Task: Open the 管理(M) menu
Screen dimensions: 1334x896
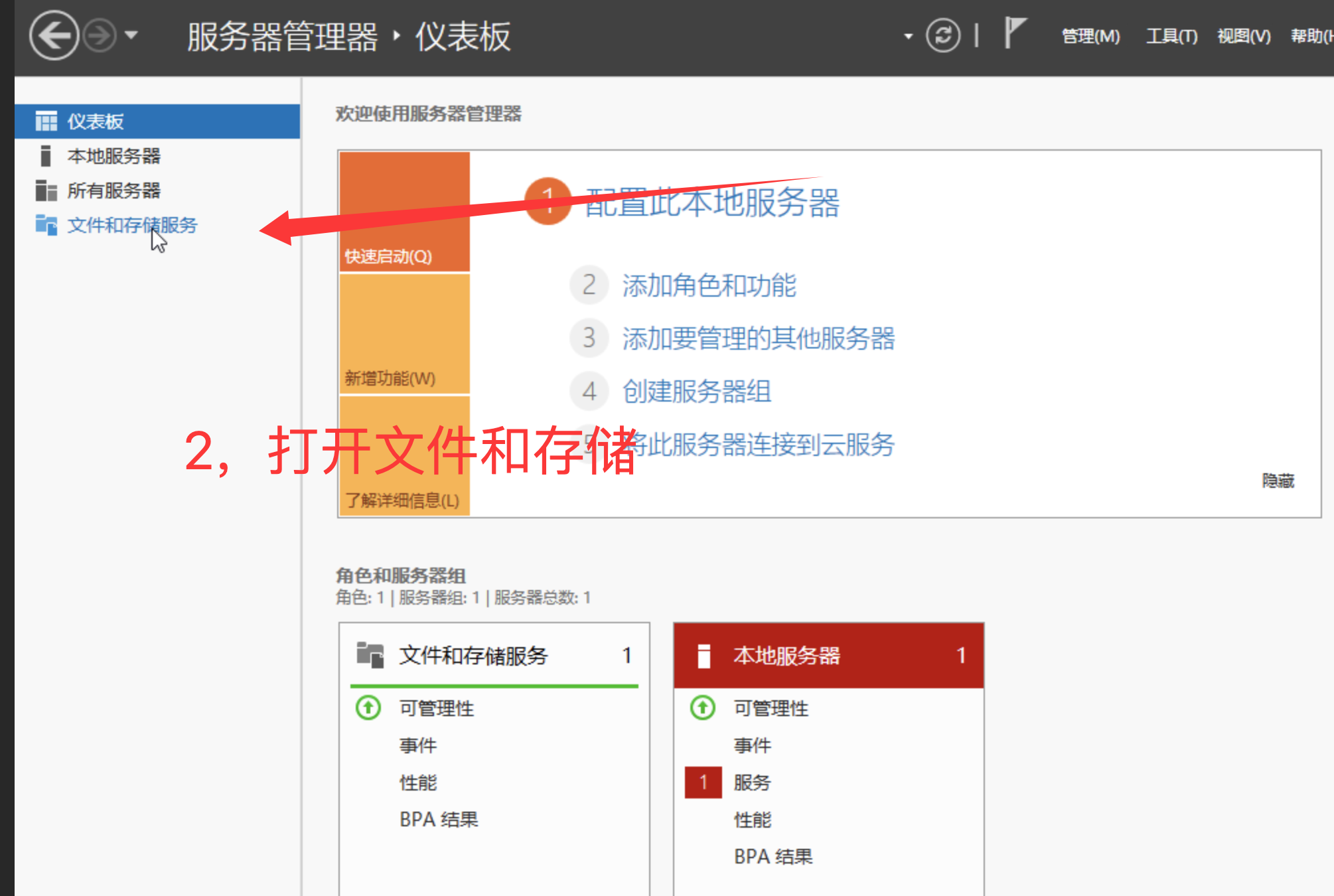Action: [1090, 36]
